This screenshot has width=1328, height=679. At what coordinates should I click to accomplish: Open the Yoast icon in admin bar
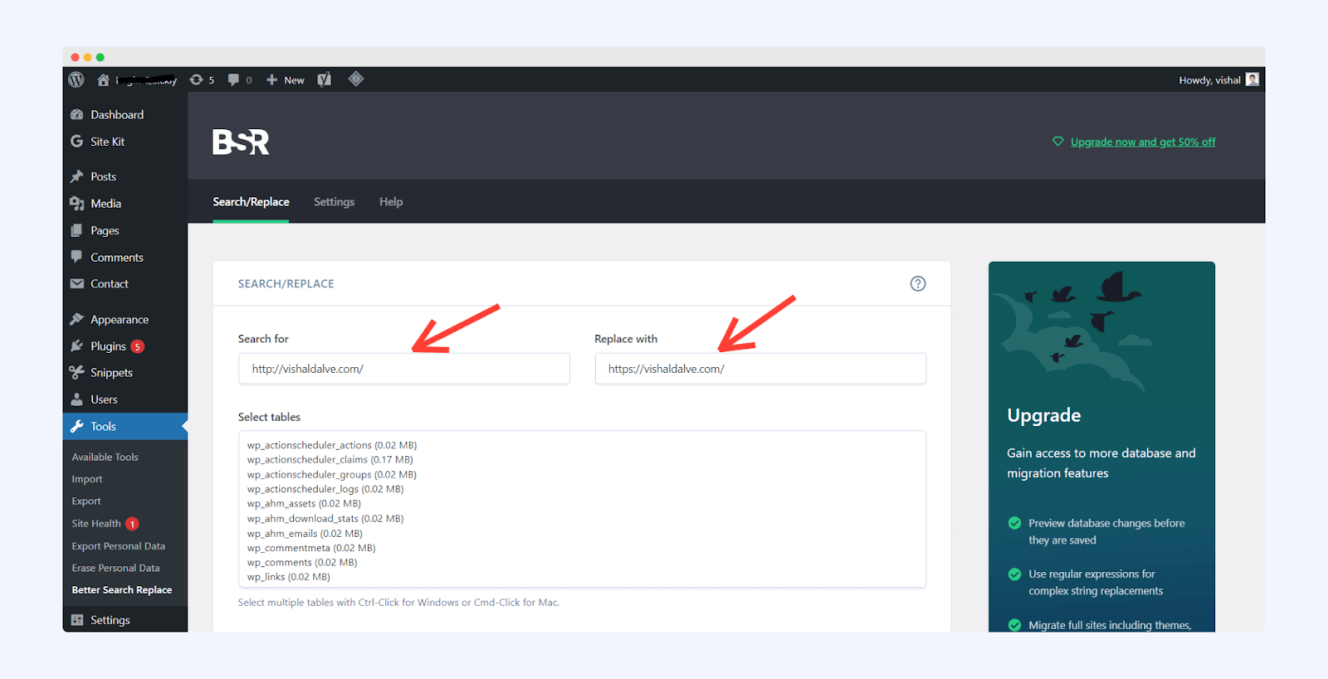(324, 80)
